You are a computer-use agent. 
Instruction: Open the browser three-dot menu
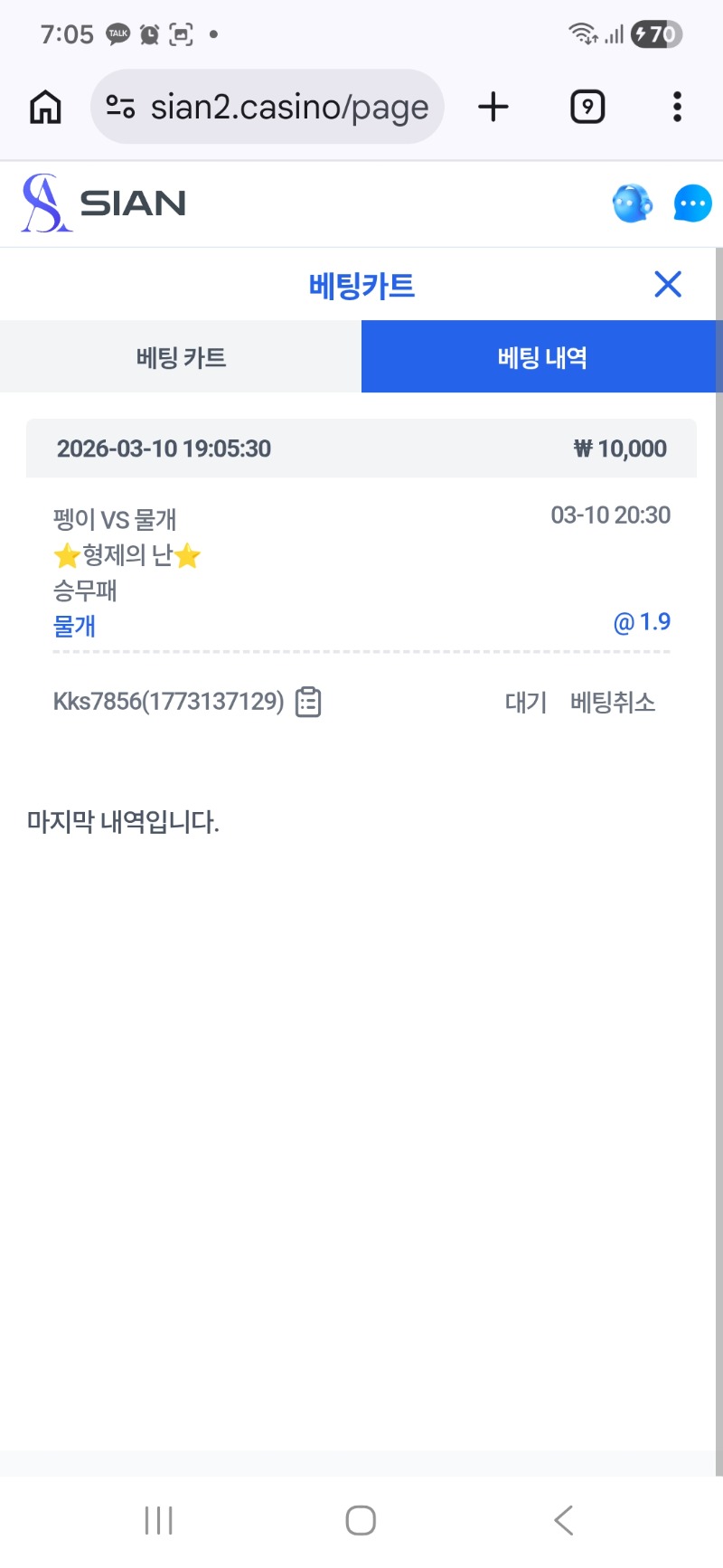point(677,108)
